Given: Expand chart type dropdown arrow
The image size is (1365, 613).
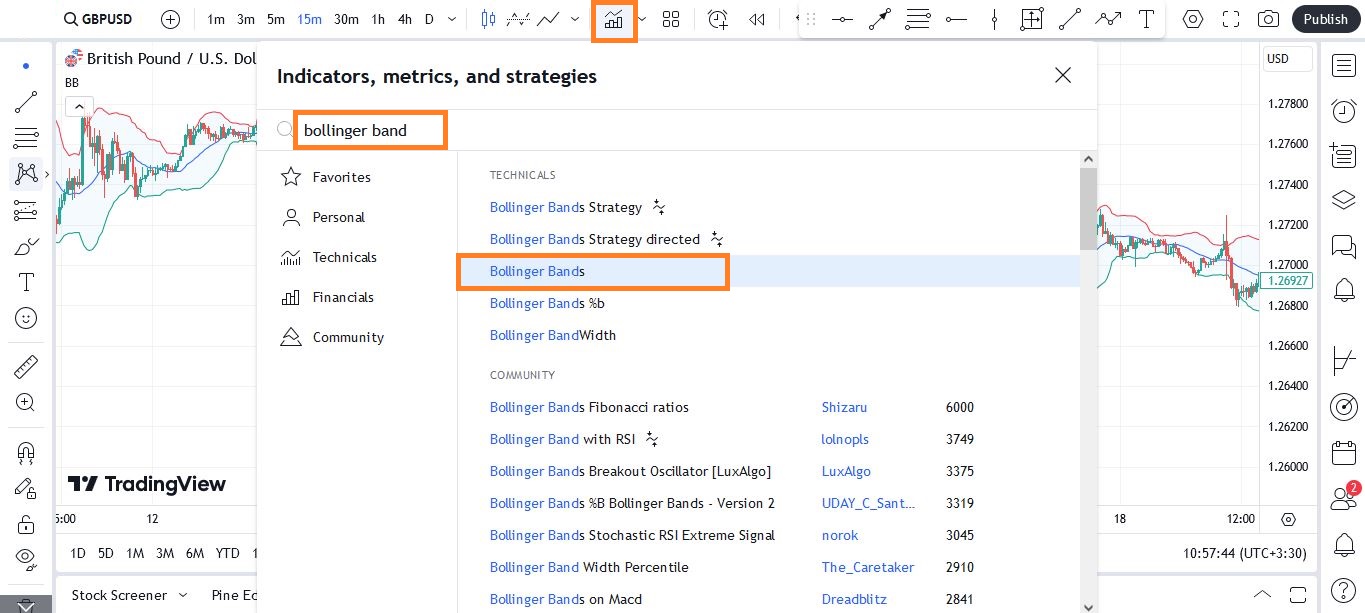Looking at the screenshot, I should pyautogui.click(x=574, y=19).
